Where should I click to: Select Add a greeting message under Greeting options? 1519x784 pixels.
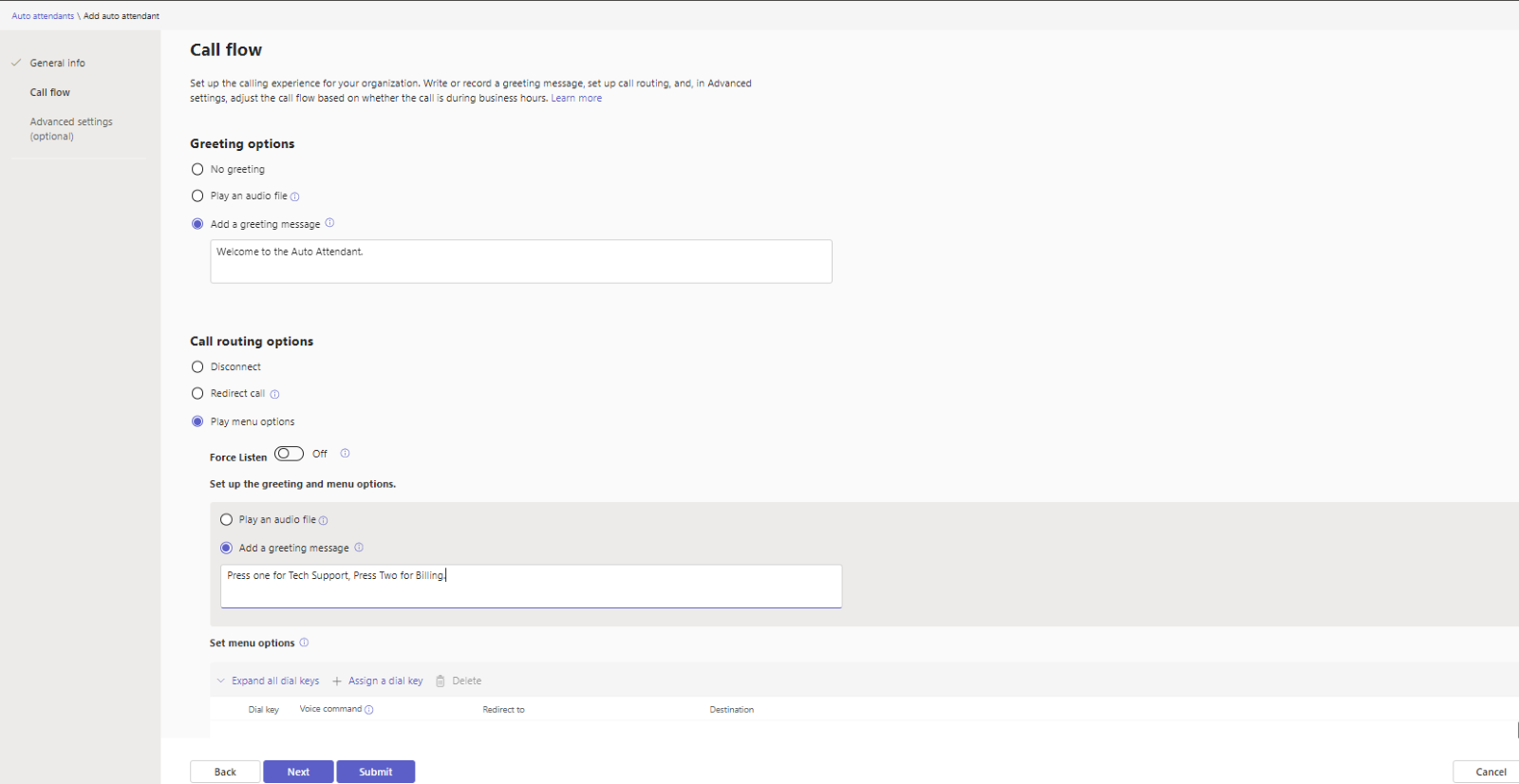[x=197, y=224]
